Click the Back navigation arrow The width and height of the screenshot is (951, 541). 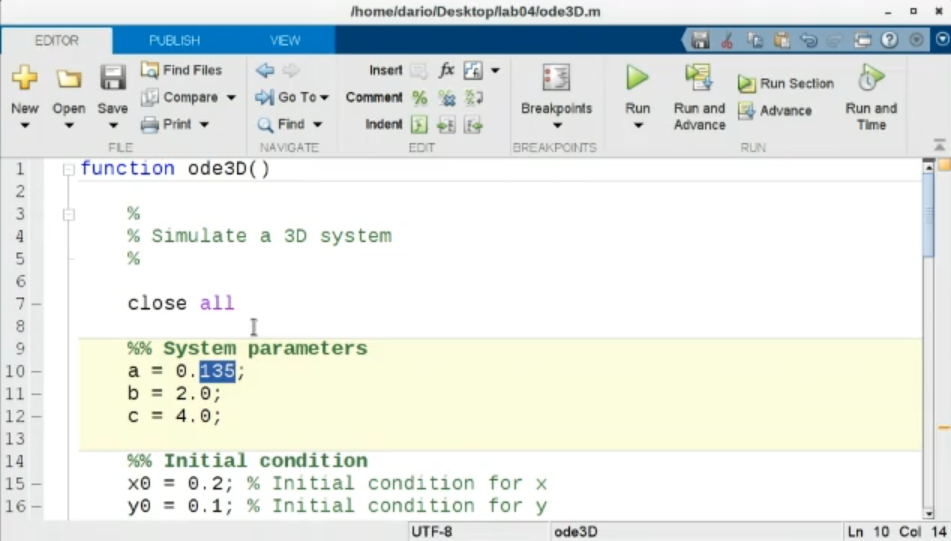[x=264, y=70]
